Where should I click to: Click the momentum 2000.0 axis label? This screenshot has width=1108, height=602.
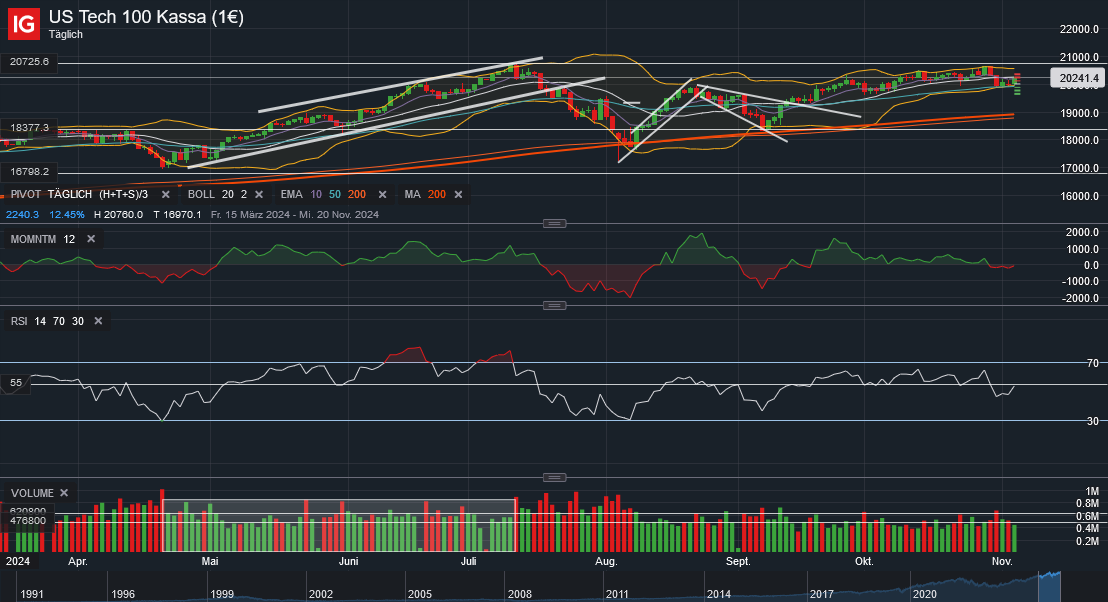tap(1083, 232)
